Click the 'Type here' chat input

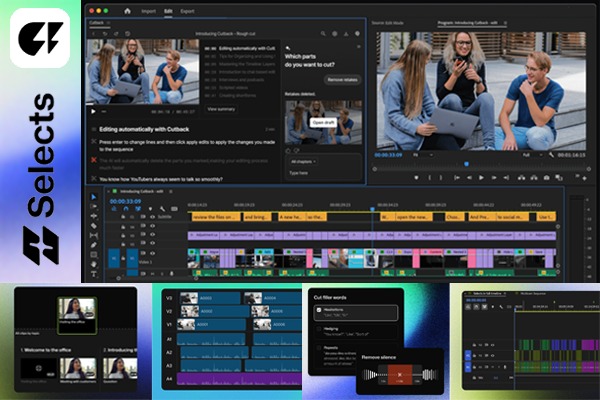point(323,173)
